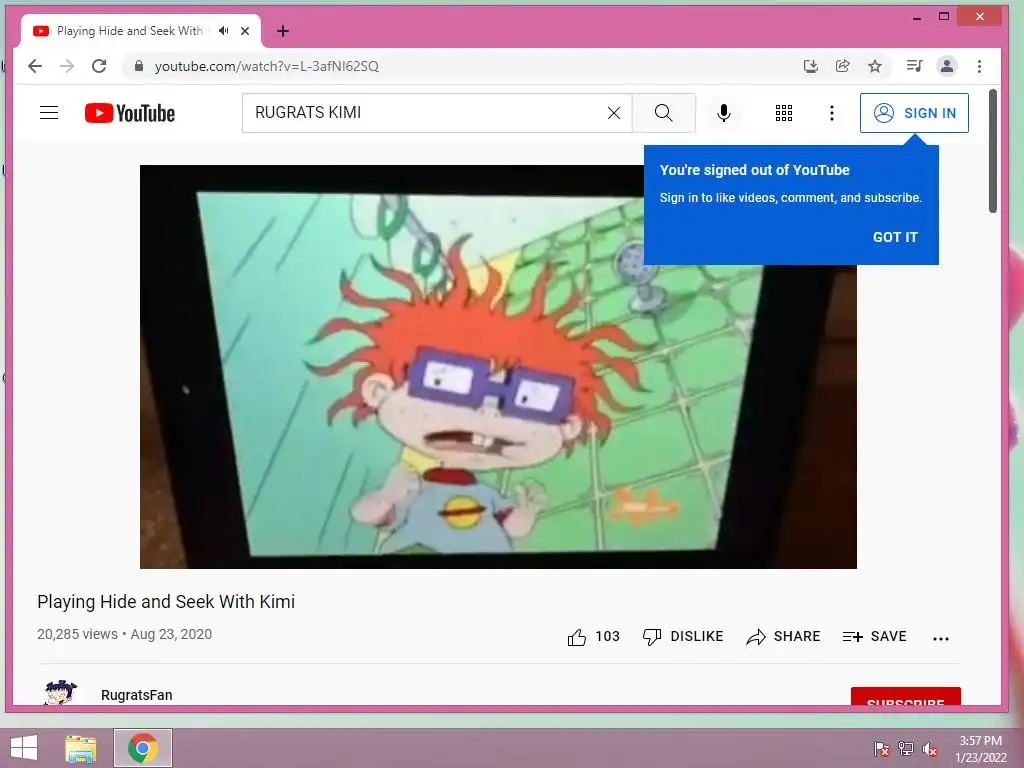Save the video to a playlist
Image resolution: width=1024 pixels, height=768 pixels.
tap(874, 637)
